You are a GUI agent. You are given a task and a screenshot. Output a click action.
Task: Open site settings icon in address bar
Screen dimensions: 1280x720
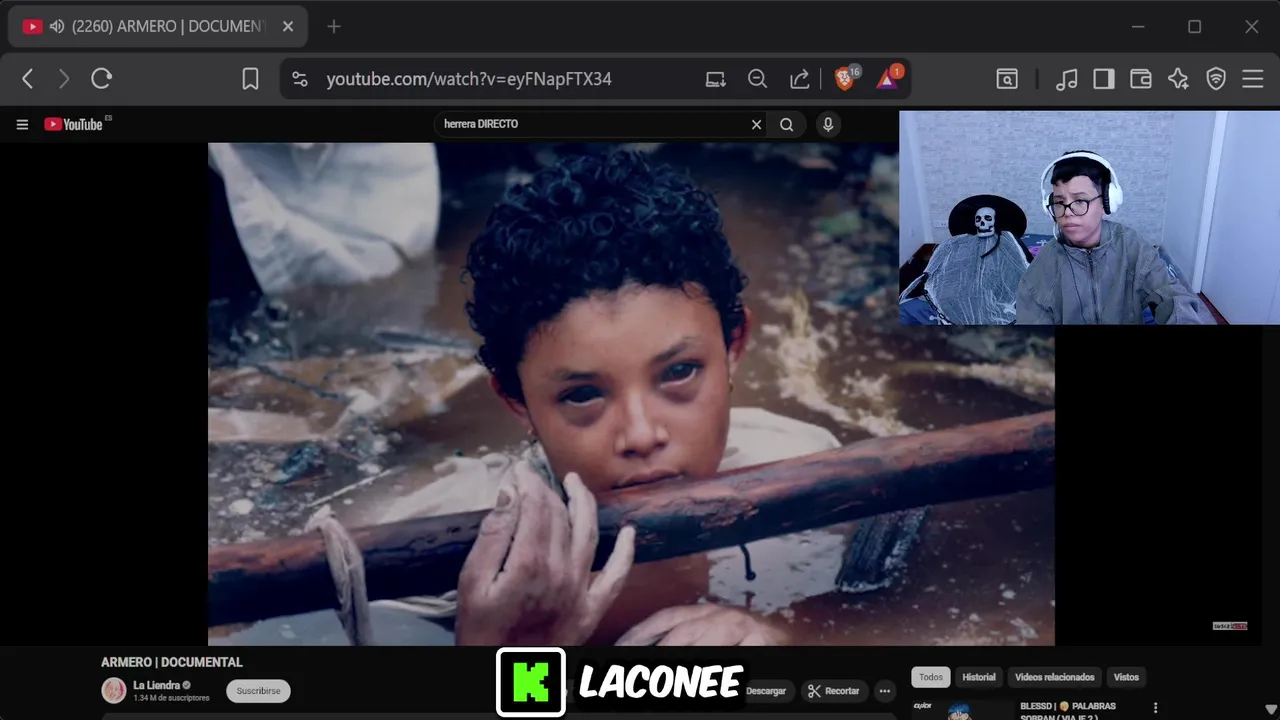[299, 79]
